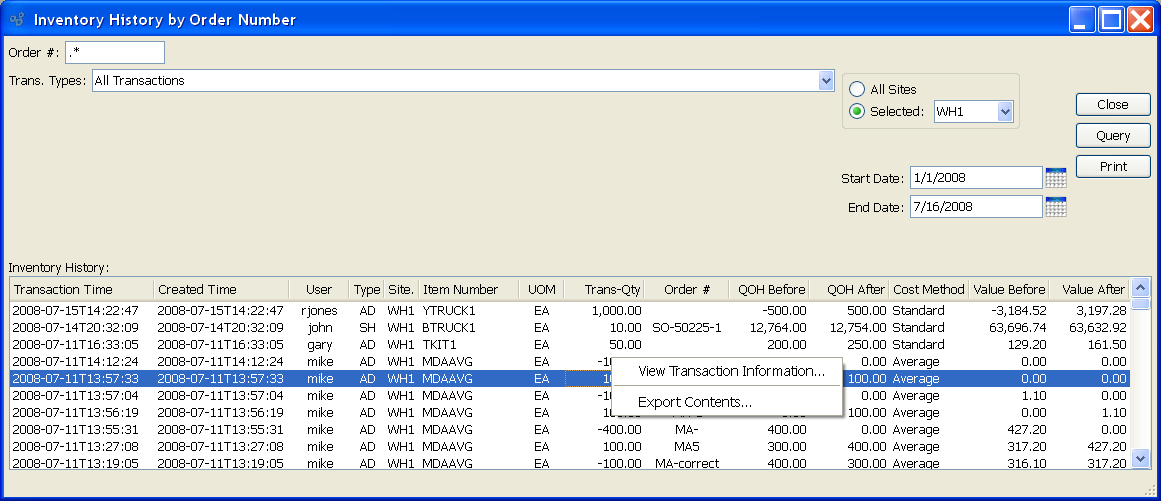Click user john in the table

click(320, 327)
